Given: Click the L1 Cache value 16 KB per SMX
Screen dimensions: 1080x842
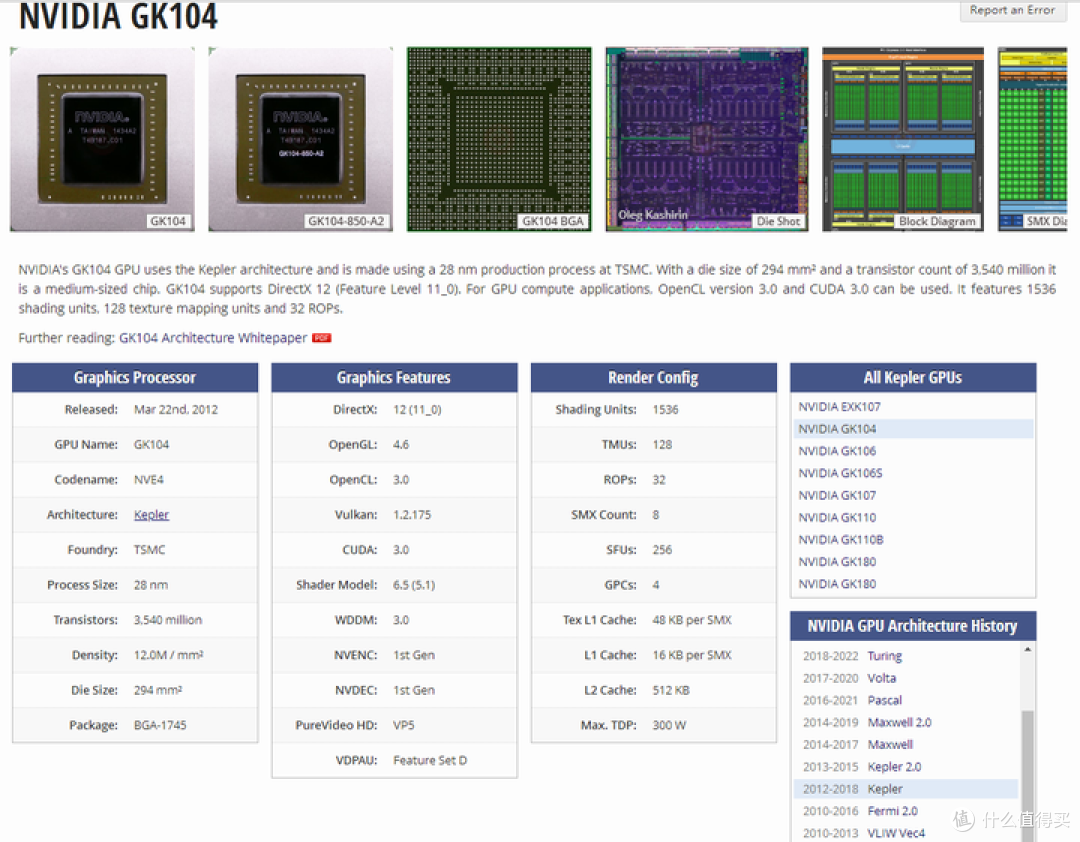Looking at the screenshot, I should pos(692,655).
